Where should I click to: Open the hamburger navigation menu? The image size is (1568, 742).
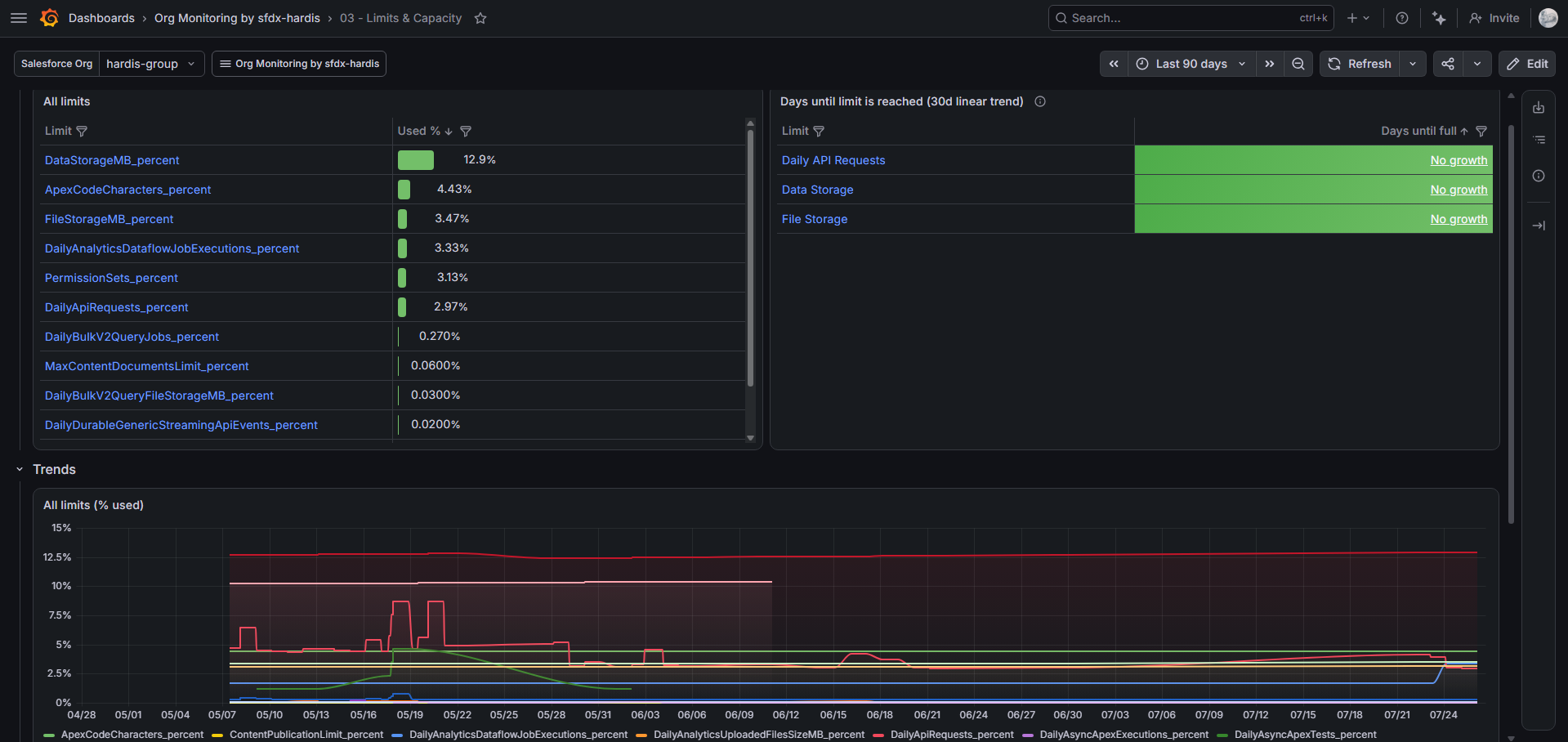19,18
